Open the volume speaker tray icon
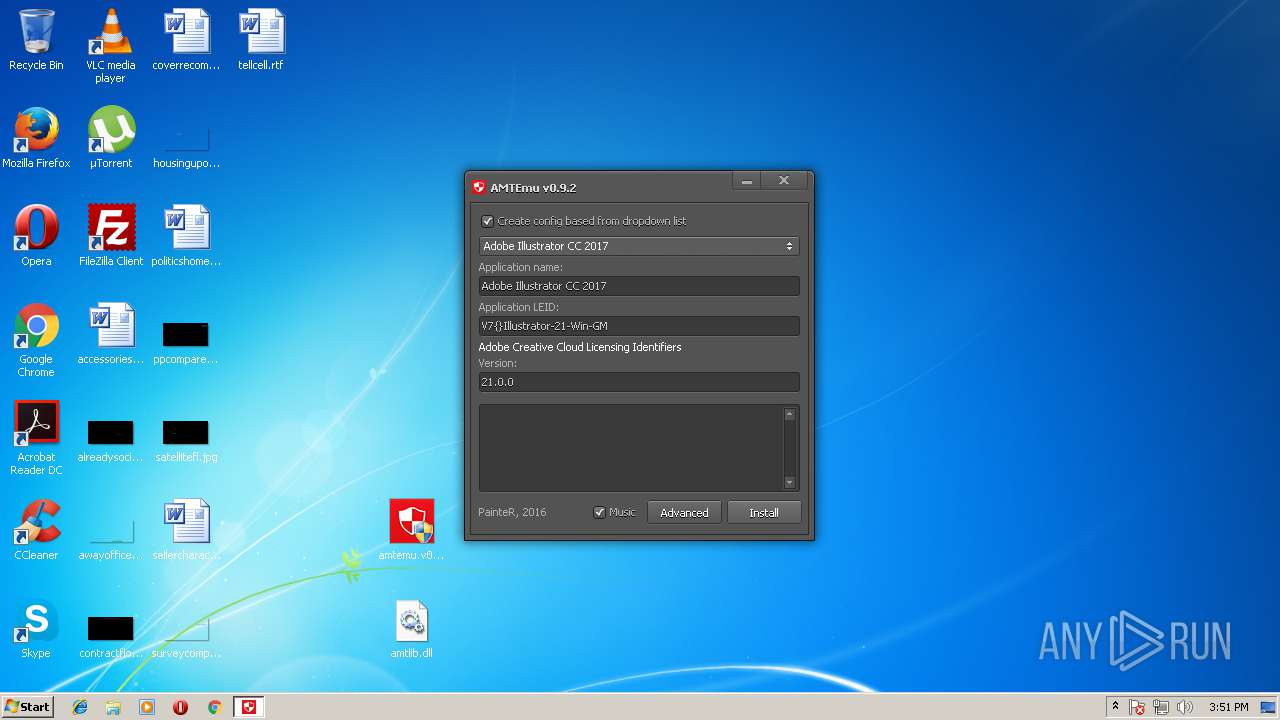 [x=1185, y=708]
